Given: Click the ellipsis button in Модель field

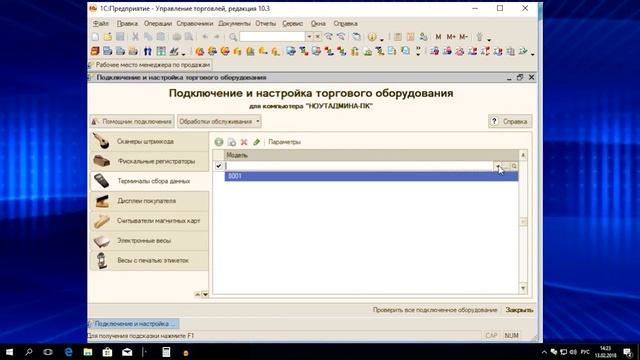Looking at the screenshot, I should 506,166.
